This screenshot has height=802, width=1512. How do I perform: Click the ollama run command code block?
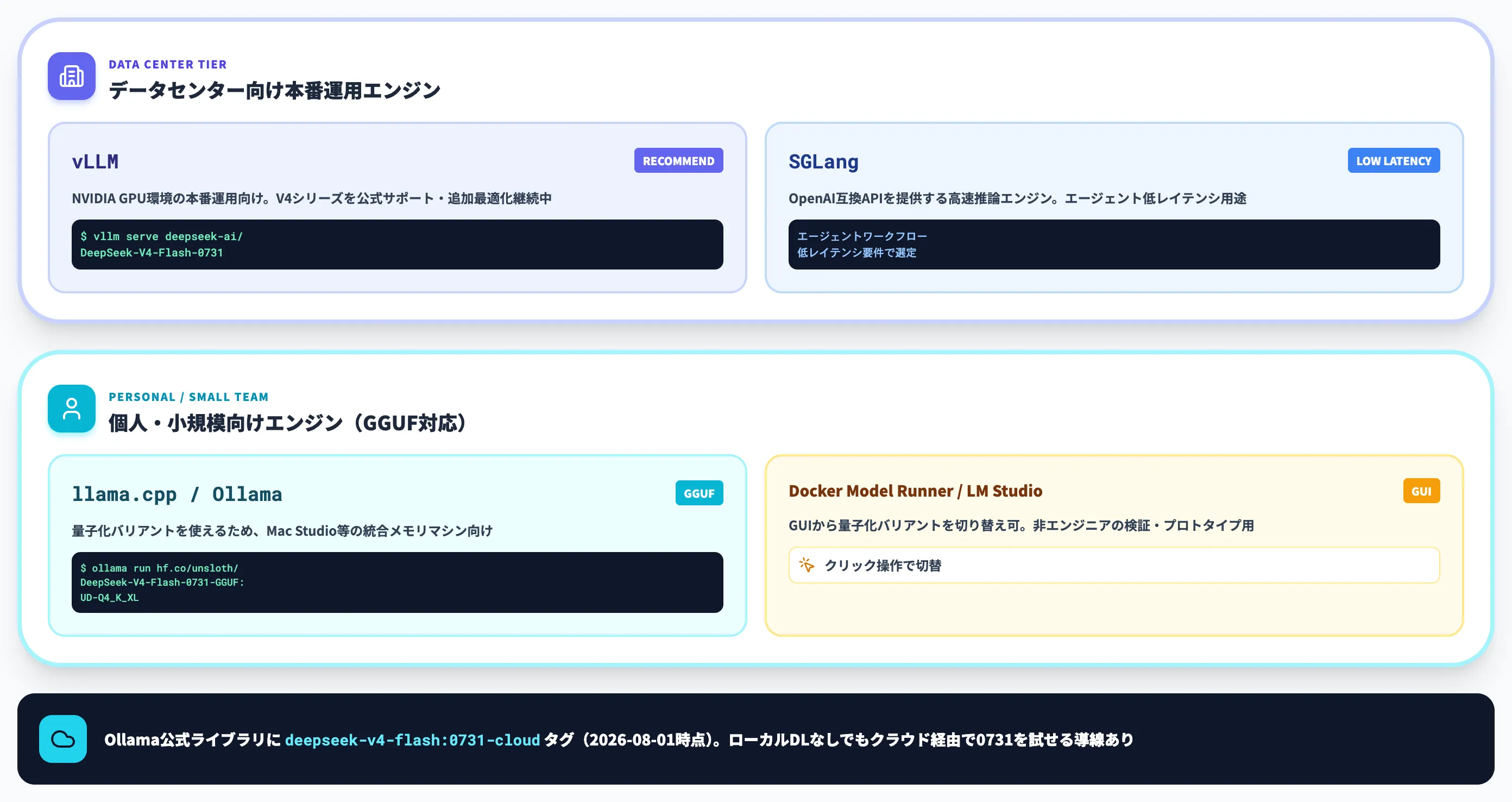398,582
